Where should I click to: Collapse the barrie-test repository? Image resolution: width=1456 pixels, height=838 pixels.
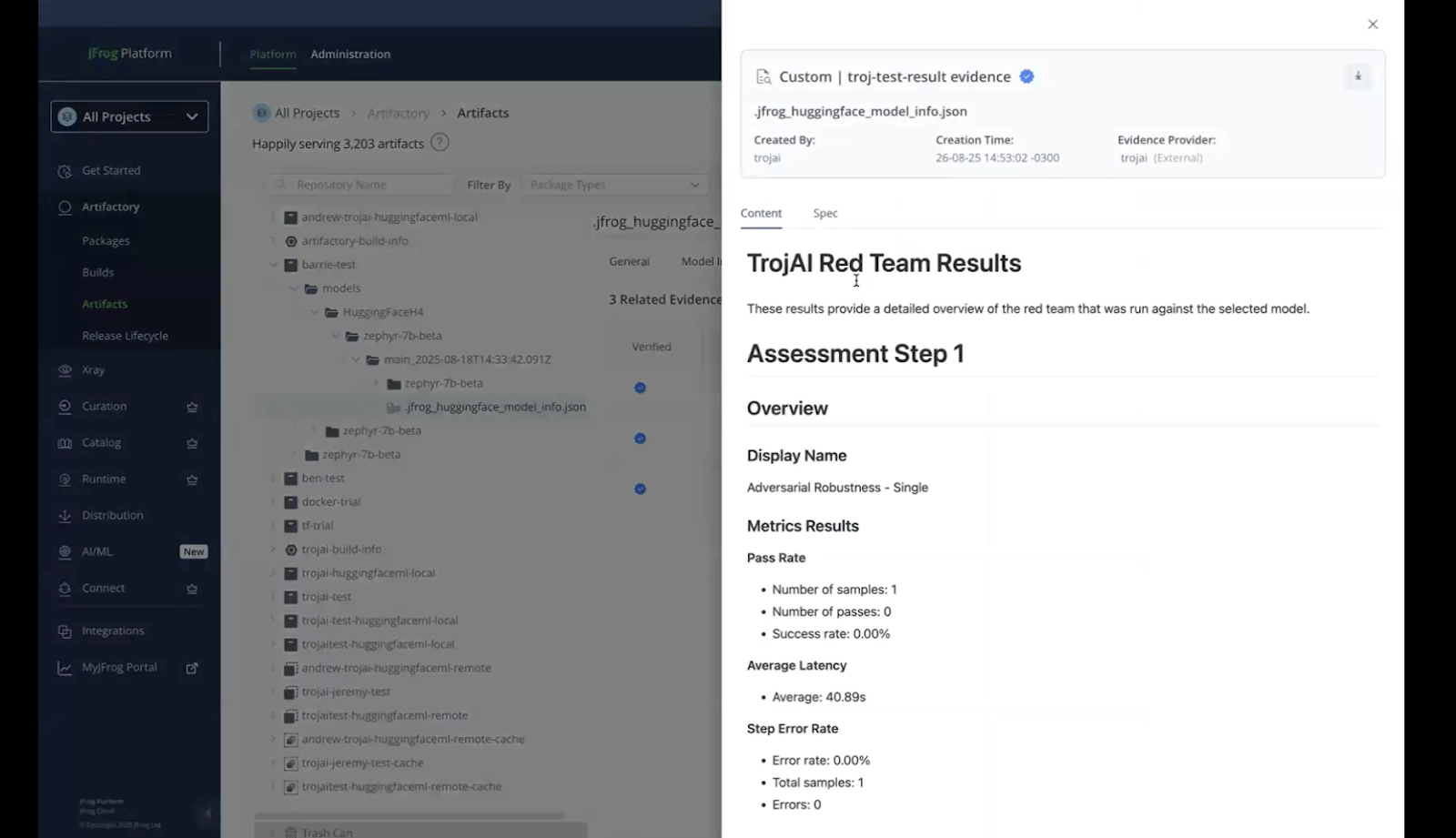click(x=272, y=265)
